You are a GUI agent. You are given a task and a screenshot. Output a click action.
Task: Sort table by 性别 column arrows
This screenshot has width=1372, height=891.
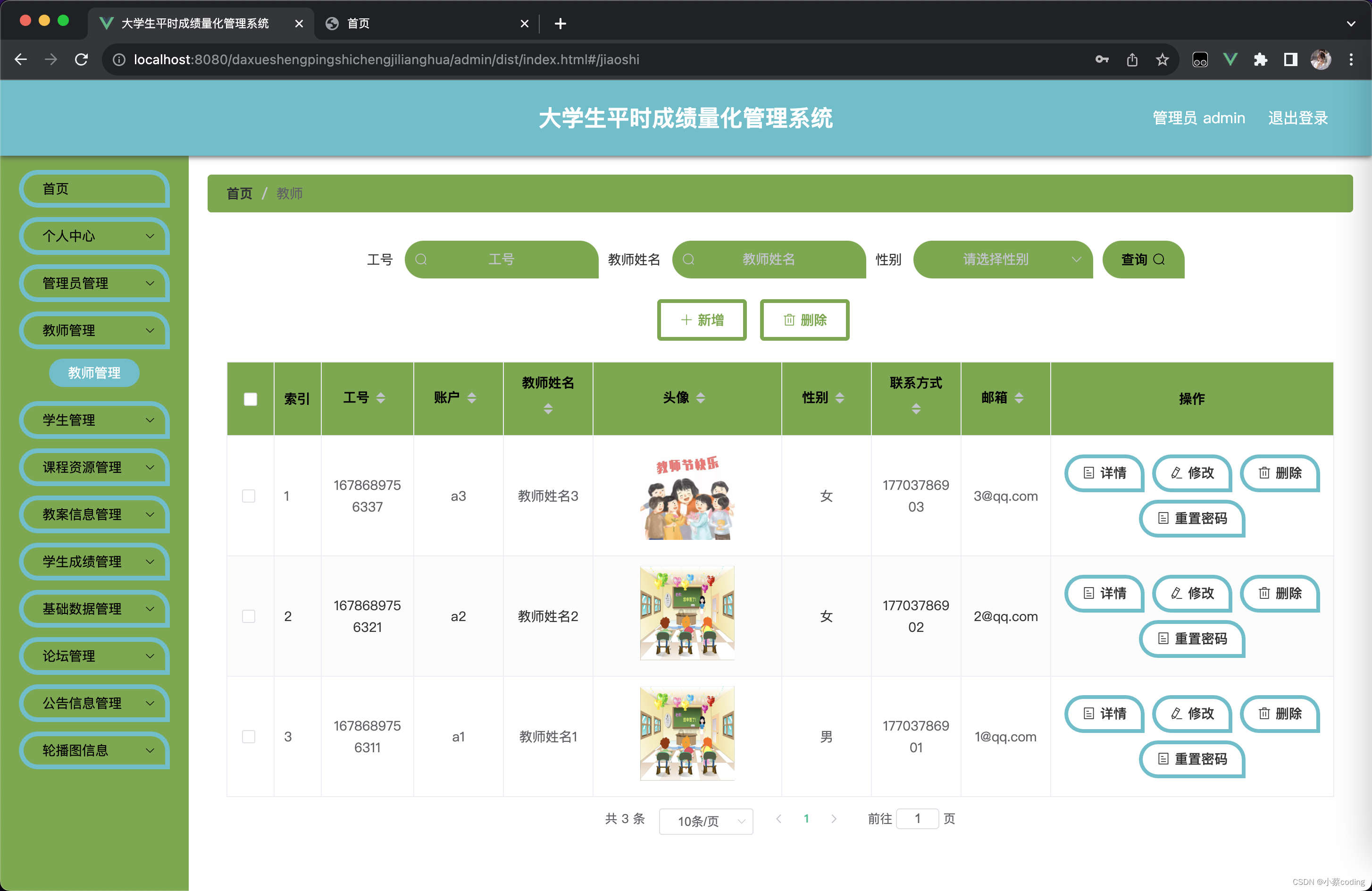[x=839, y=398]
